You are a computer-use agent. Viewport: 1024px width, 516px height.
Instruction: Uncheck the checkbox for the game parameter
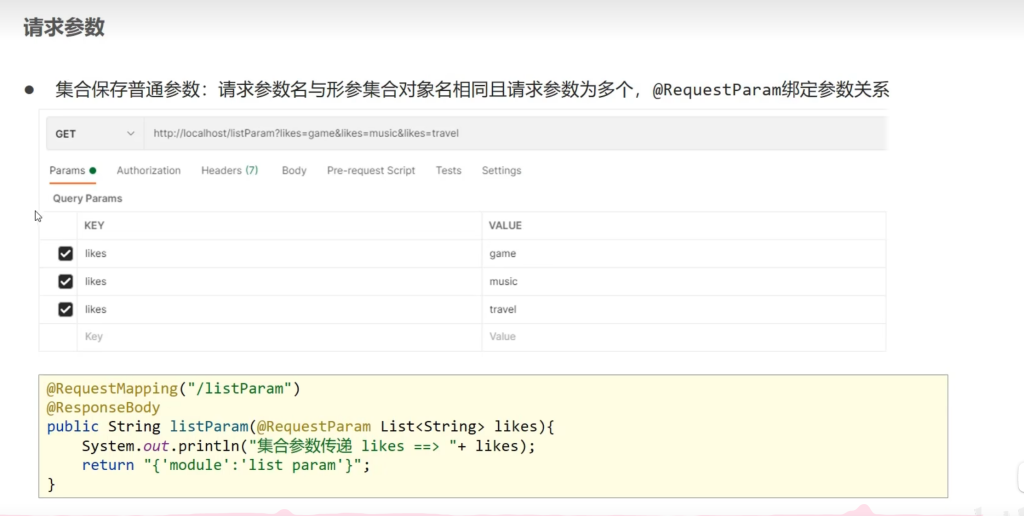tap(66, 254)
